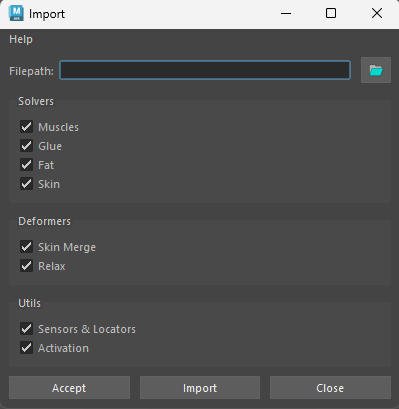Uncheck the Skin Merge deformer
The height and width of the screenshot is (409, 399).
tap(26, 247)
